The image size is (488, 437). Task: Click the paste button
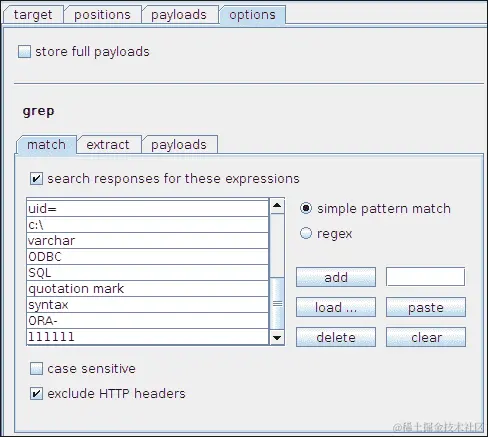(x=426, y=307)
